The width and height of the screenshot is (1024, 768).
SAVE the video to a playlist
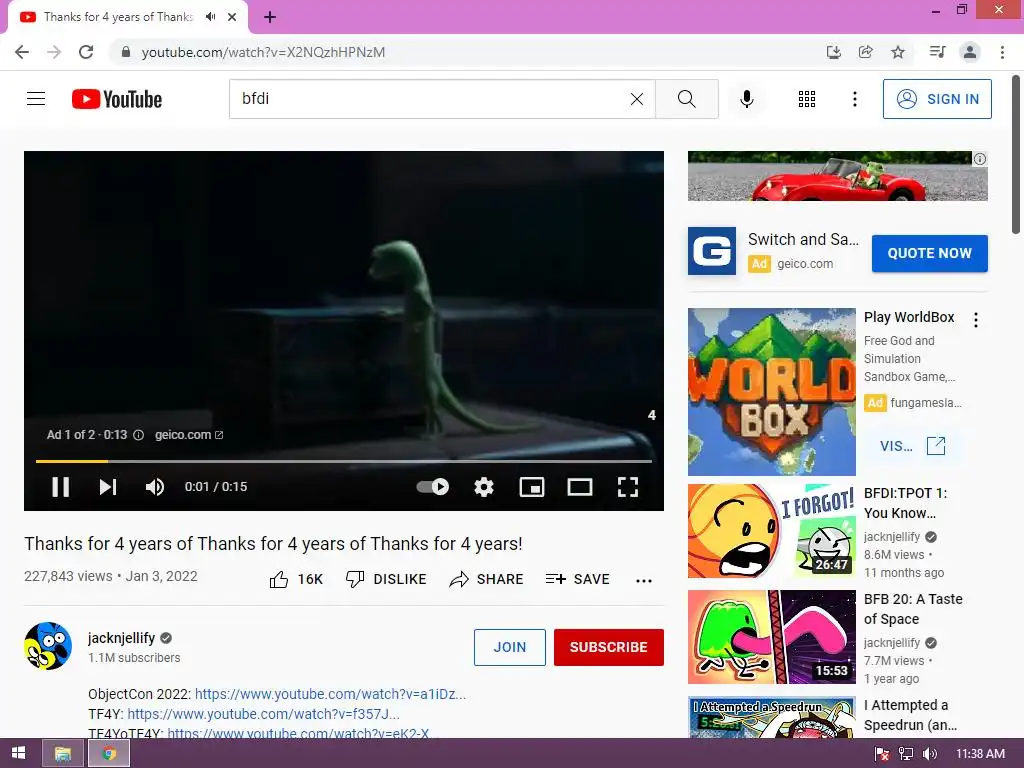(x=578, y=579)
